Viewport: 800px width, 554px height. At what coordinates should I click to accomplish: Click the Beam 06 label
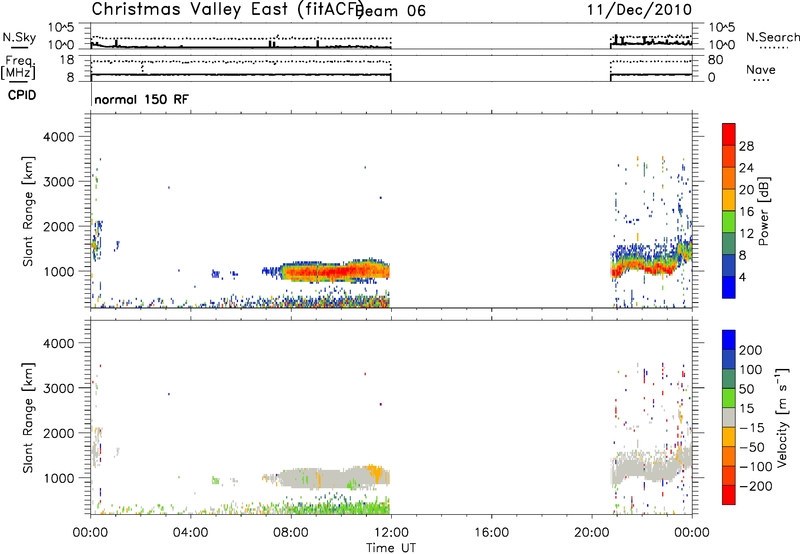[390, 11]
